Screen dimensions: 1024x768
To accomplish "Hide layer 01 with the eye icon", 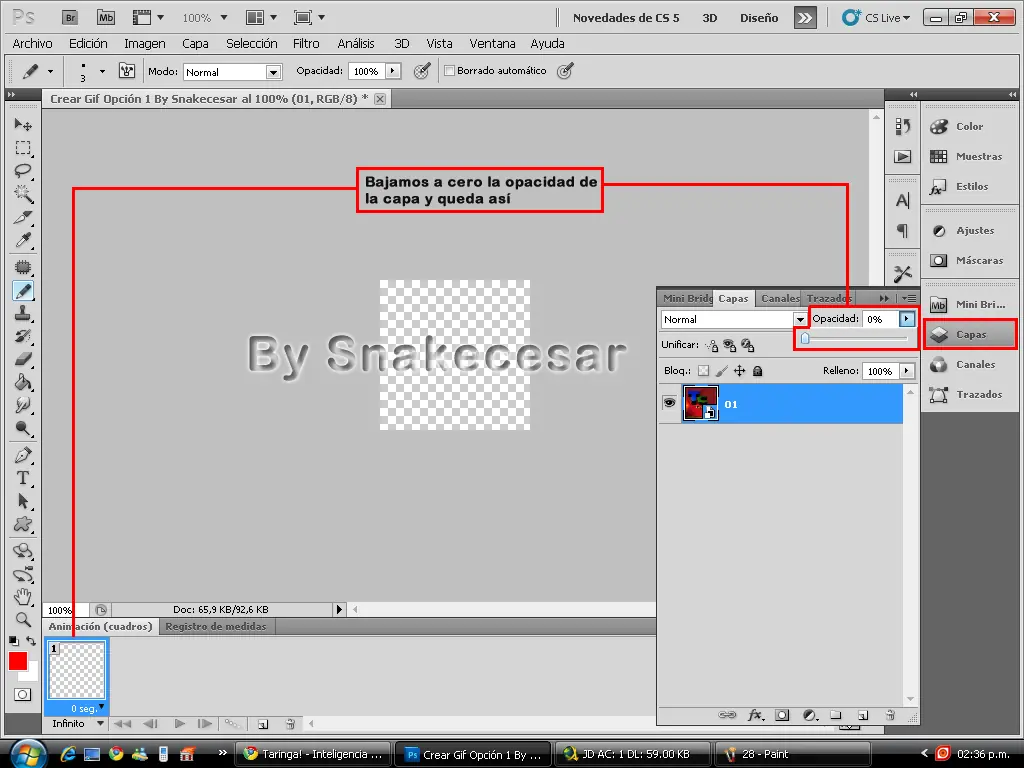I will (x=669, y=402).
